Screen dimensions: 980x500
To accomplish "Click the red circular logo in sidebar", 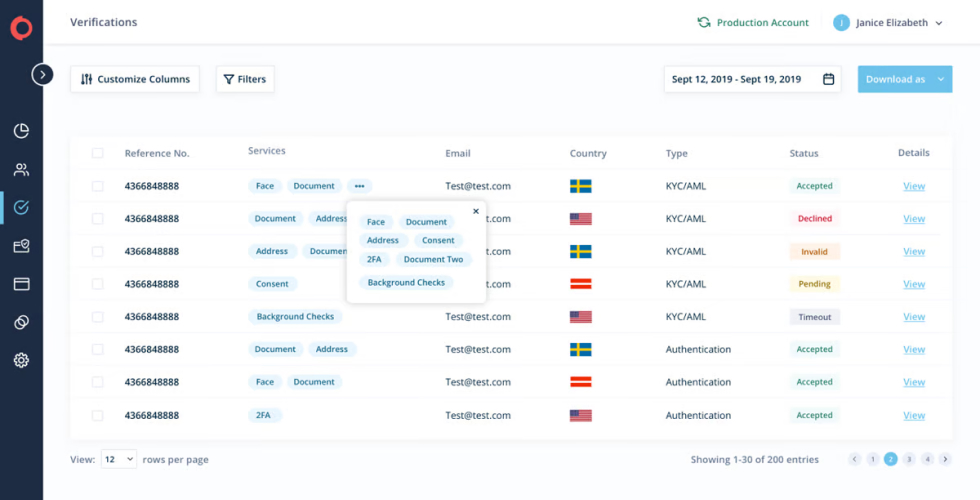I will (21, 28).
